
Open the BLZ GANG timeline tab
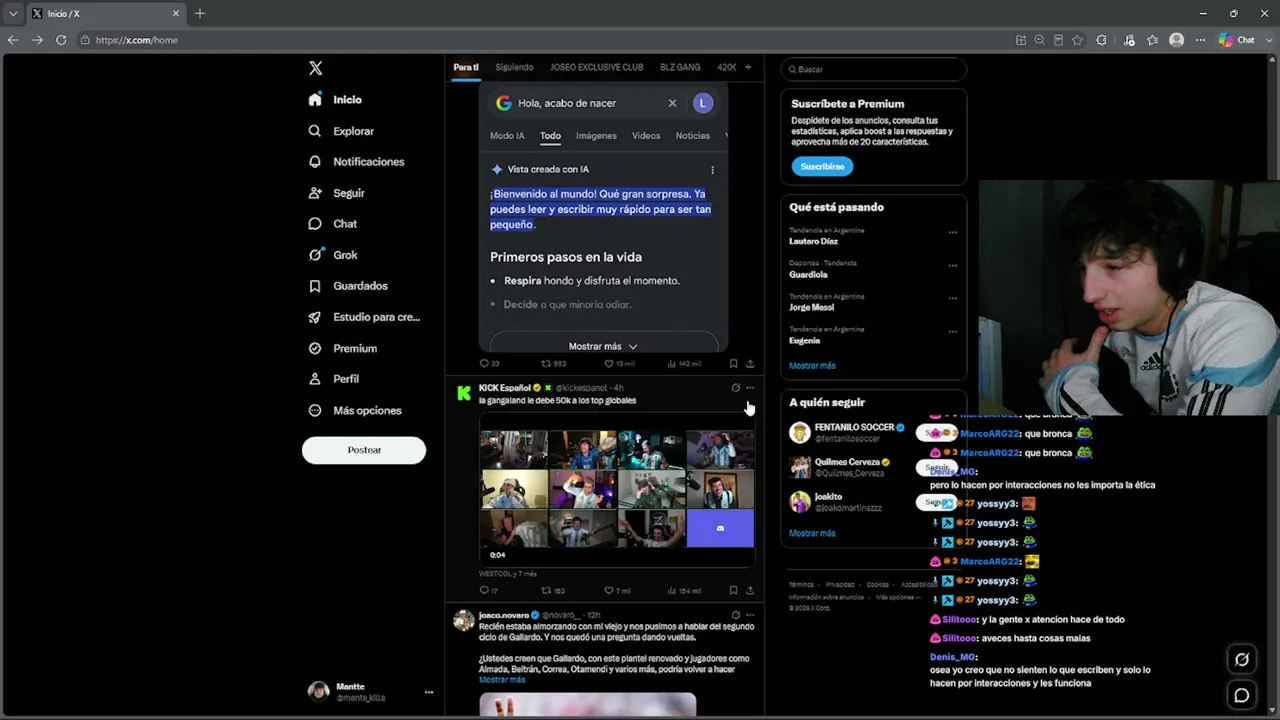point(680,67)
